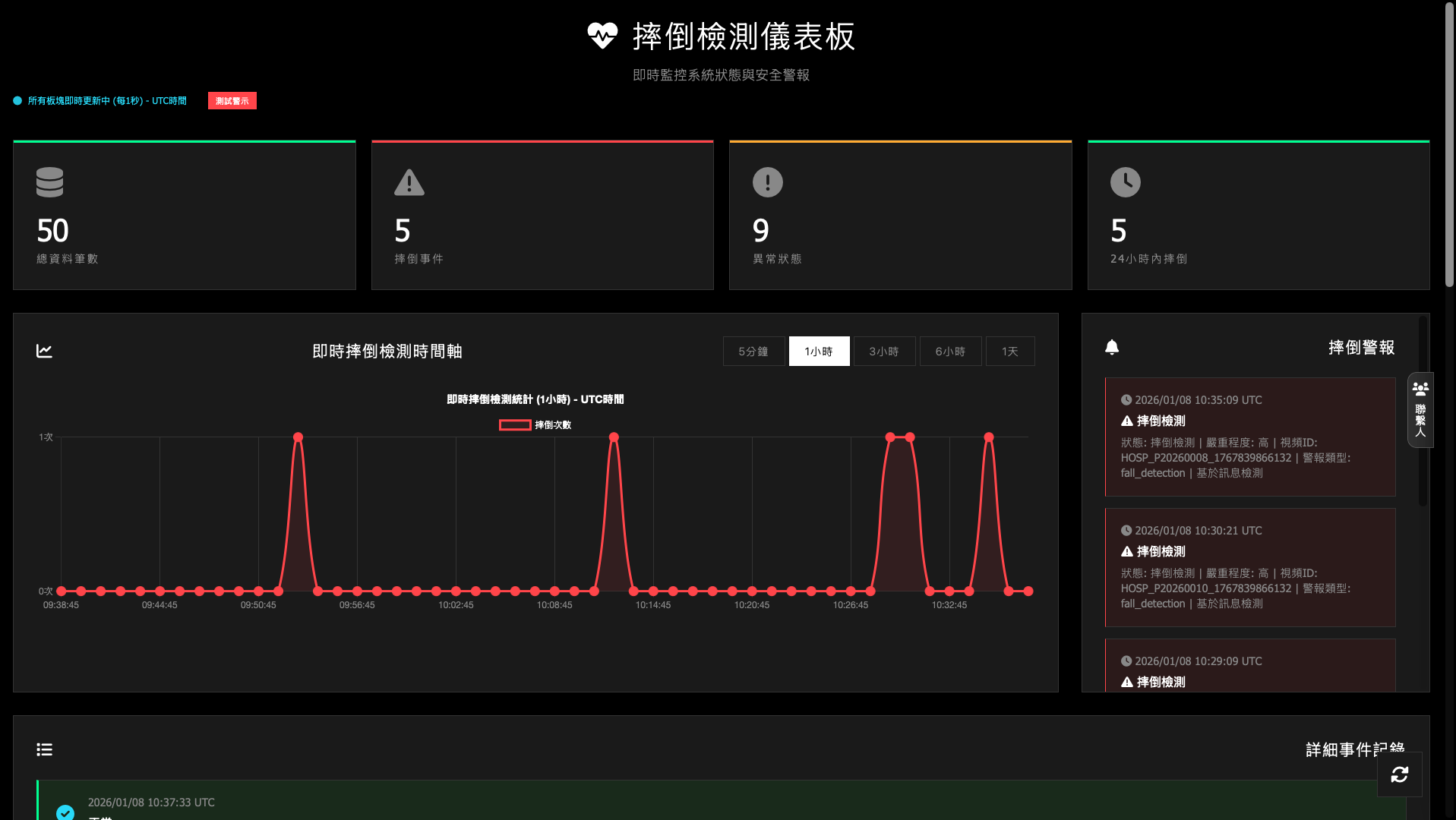The width and height of the screenshot is (1456, 820).
Task: Select the 1小時 time range tab
Action: [x=819, y=352]
